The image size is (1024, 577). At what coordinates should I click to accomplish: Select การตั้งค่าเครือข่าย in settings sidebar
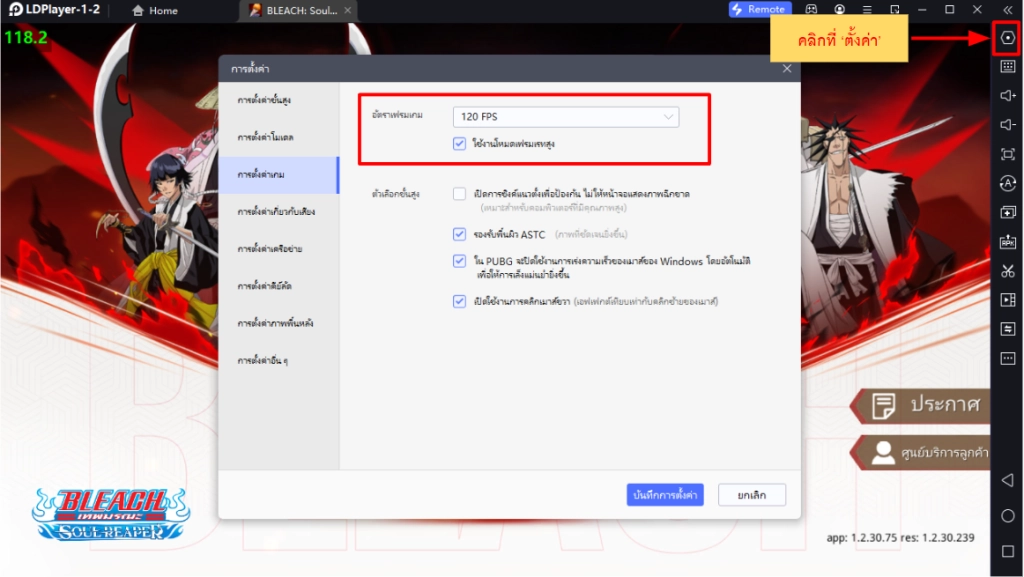(x=279, y=249)
